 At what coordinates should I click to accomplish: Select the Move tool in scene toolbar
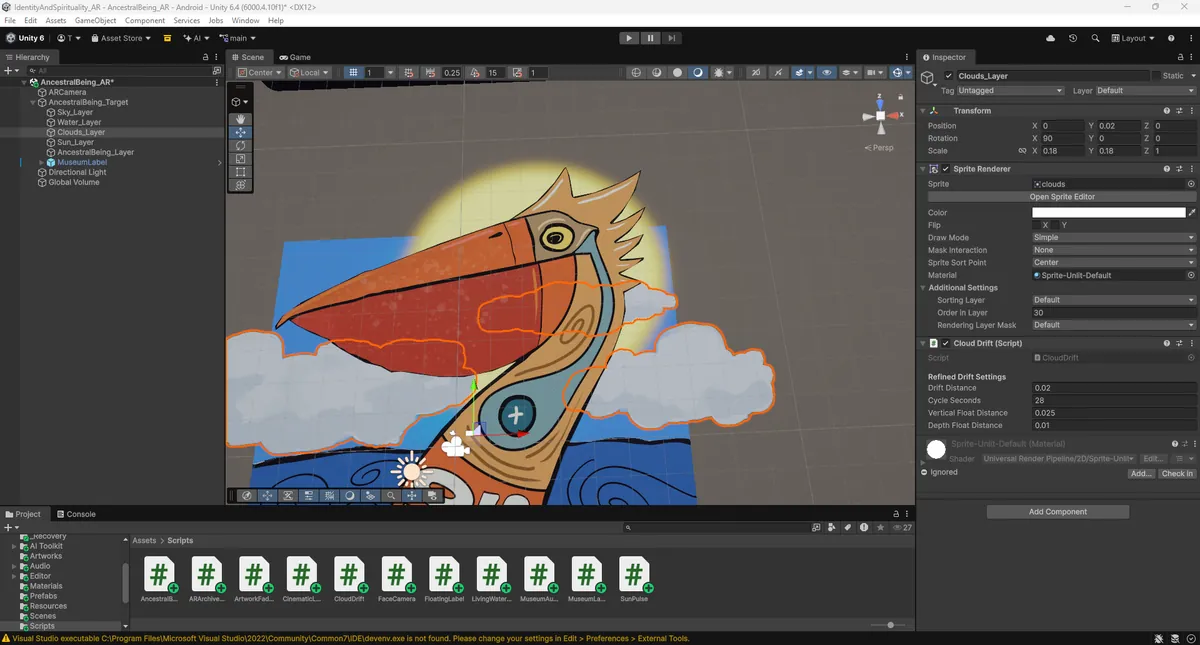click(240, 132)
